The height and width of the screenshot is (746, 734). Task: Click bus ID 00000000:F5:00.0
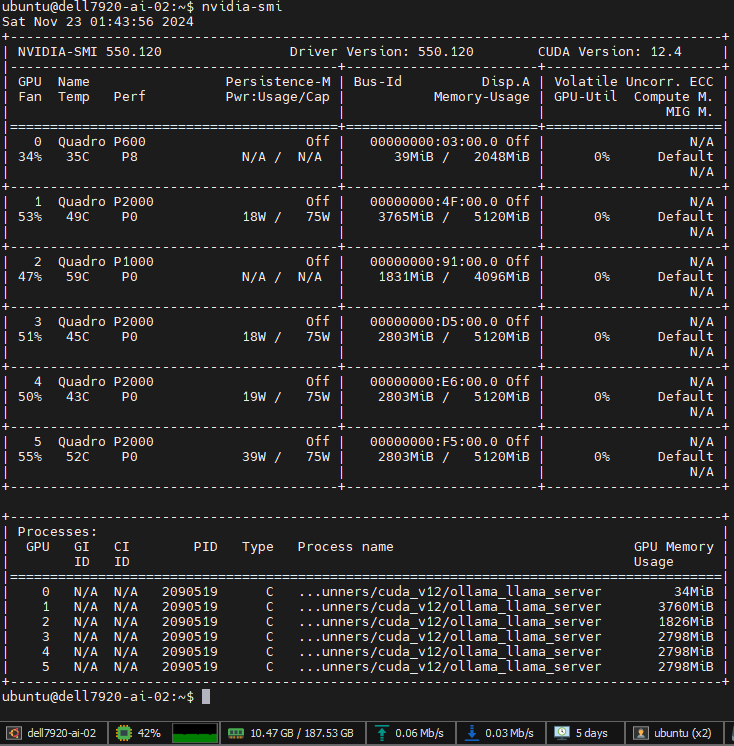pyautogui.click(x=434, y=442)
